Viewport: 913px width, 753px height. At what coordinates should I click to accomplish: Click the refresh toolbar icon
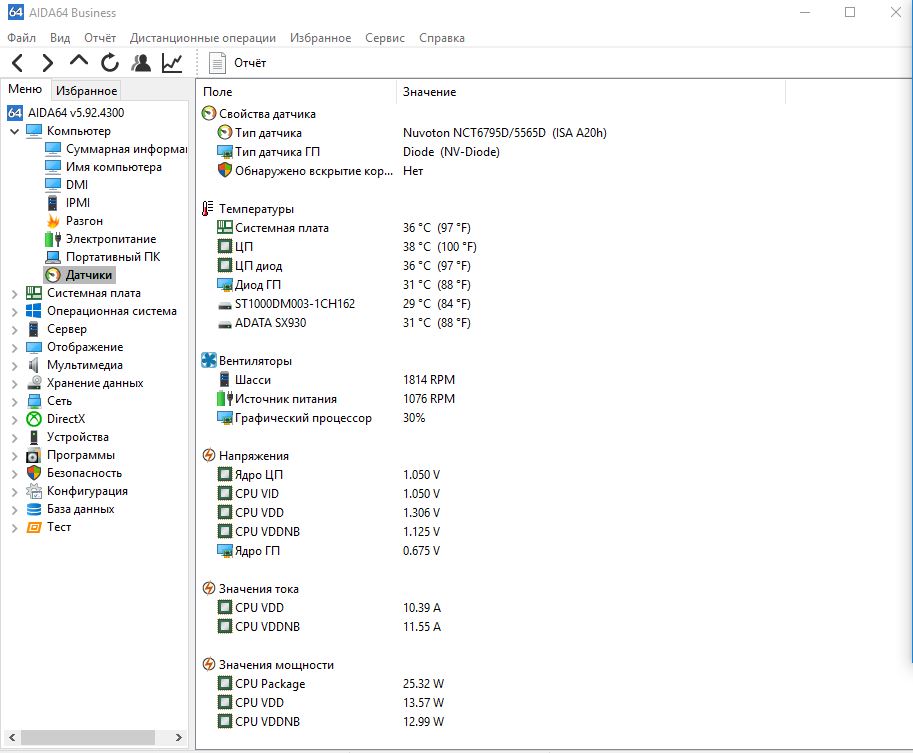pos(109,62)
